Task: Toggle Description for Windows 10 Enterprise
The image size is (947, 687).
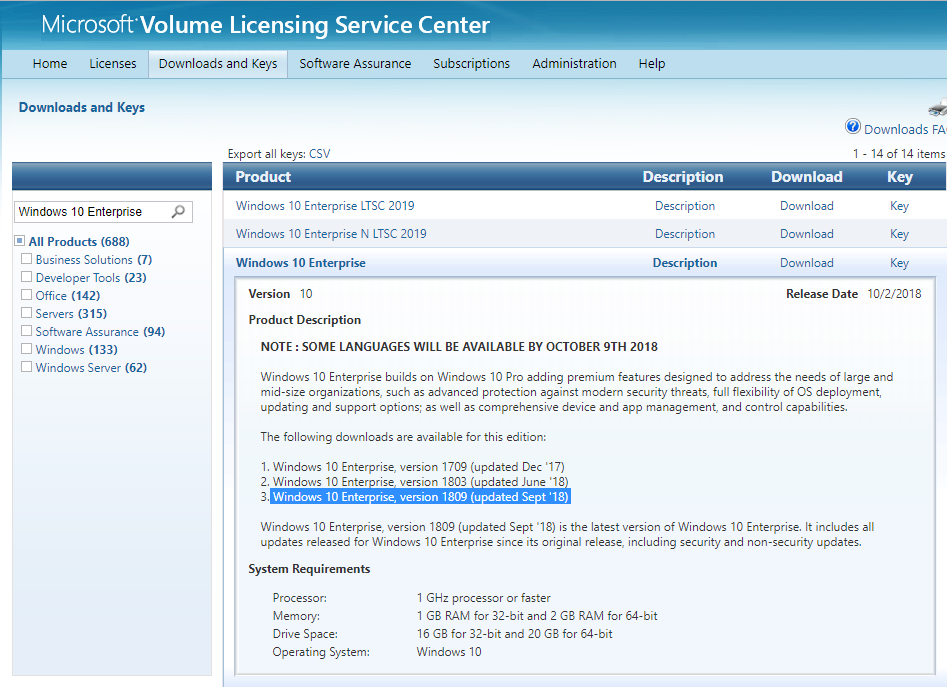Action: 685,263
